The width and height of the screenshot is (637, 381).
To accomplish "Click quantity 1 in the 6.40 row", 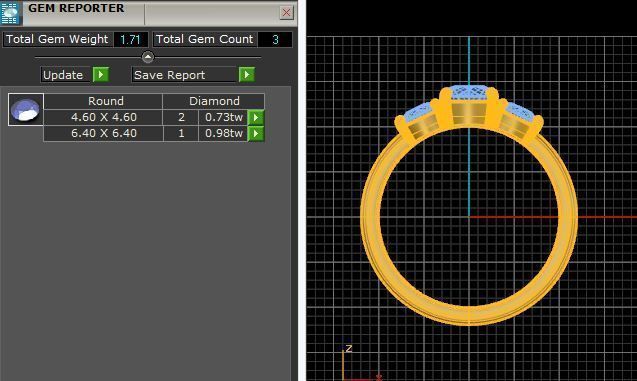I will tap(181, 133).
